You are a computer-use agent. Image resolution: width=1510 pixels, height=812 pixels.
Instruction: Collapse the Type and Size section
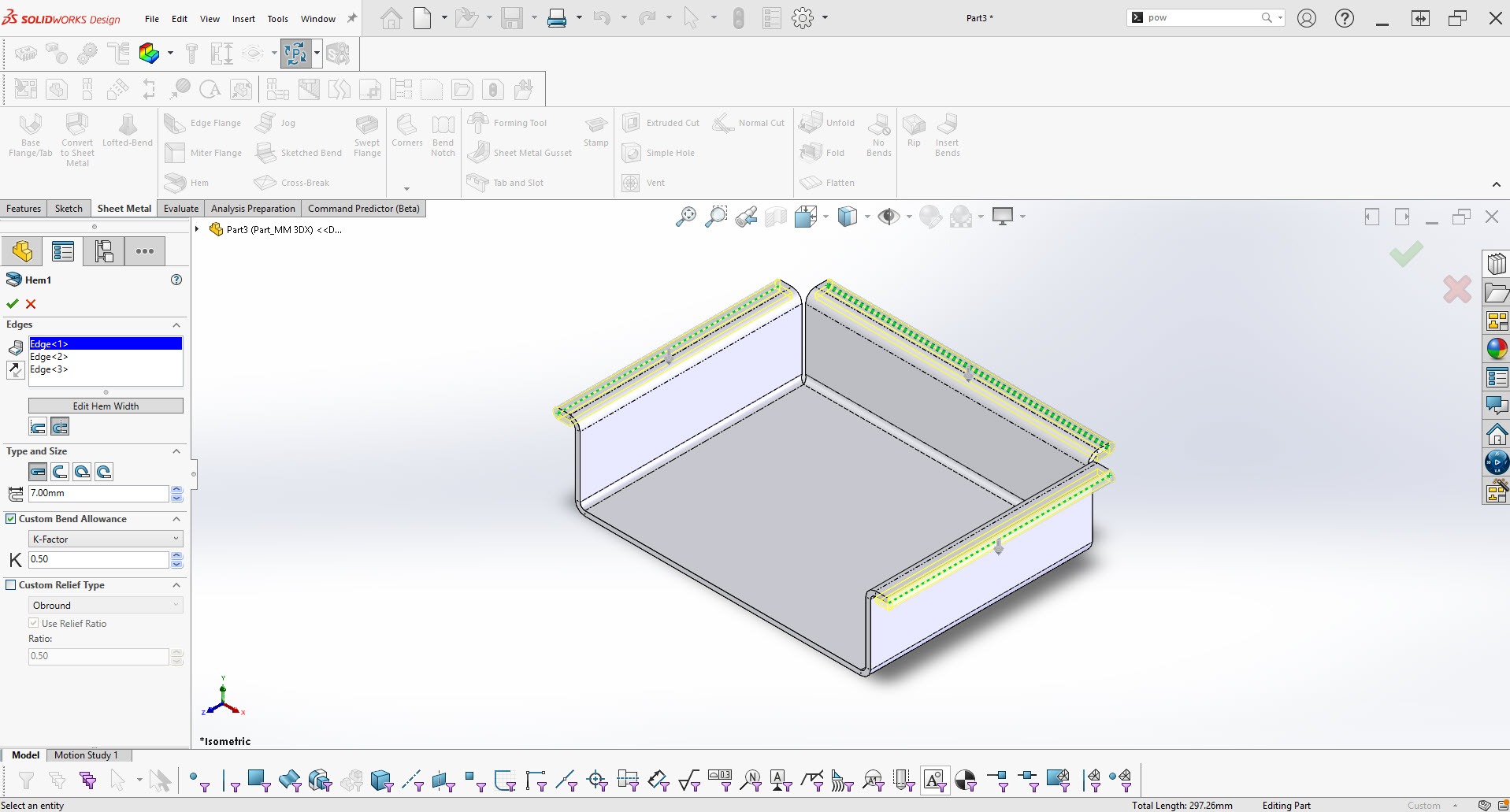(176, 451)
